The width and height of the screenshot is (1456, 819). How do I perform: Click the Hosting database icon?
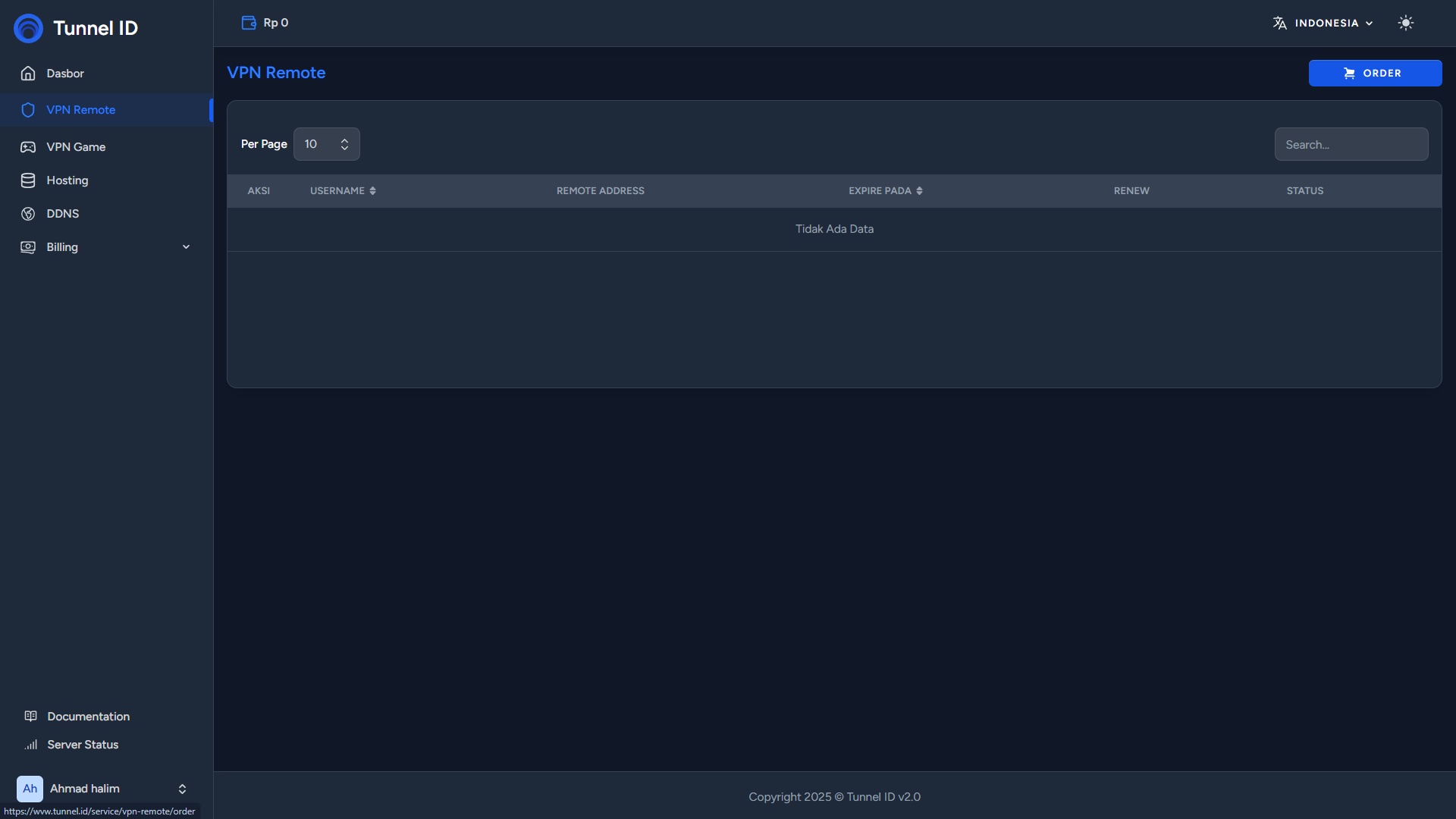(28, 180)
